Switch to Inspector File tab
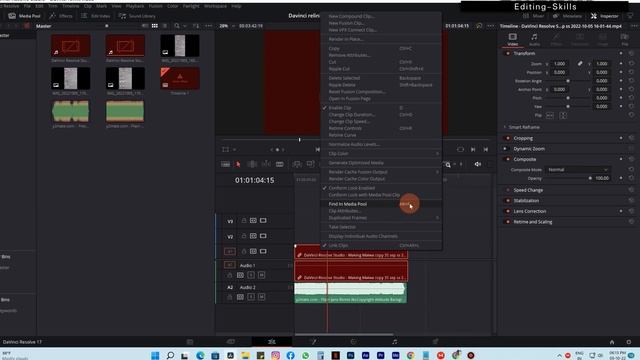 pyautogui.click(x=624, y=40)
